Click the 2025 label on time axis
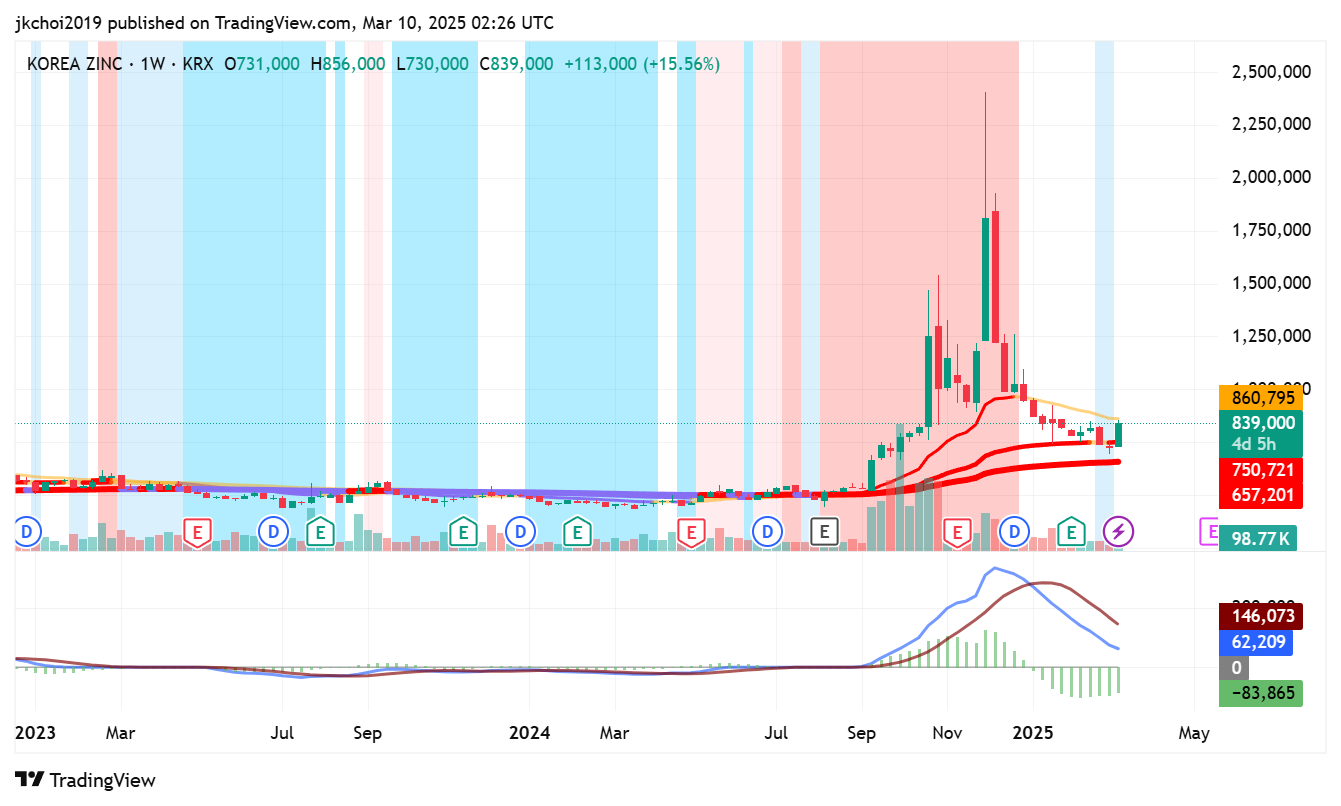This screenshot has height=806, width=1341. tap(1034, 733)
